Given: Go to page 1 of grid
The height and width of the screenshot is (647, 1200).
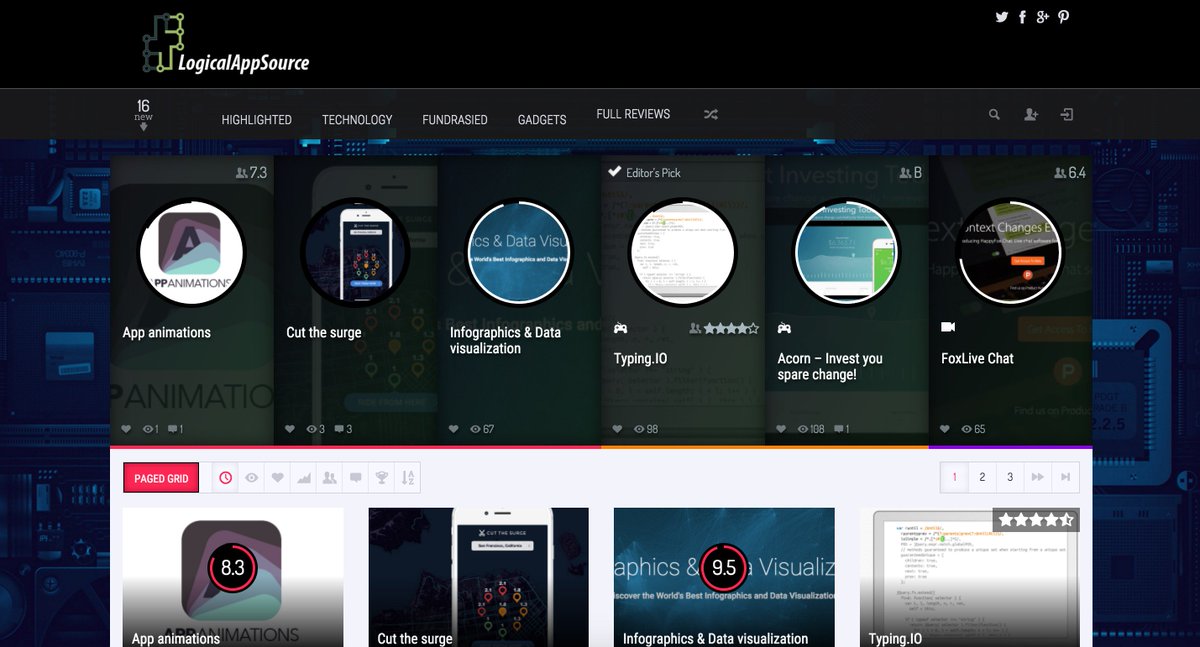Looking at the screenshot, I should [x=955, y=477].
